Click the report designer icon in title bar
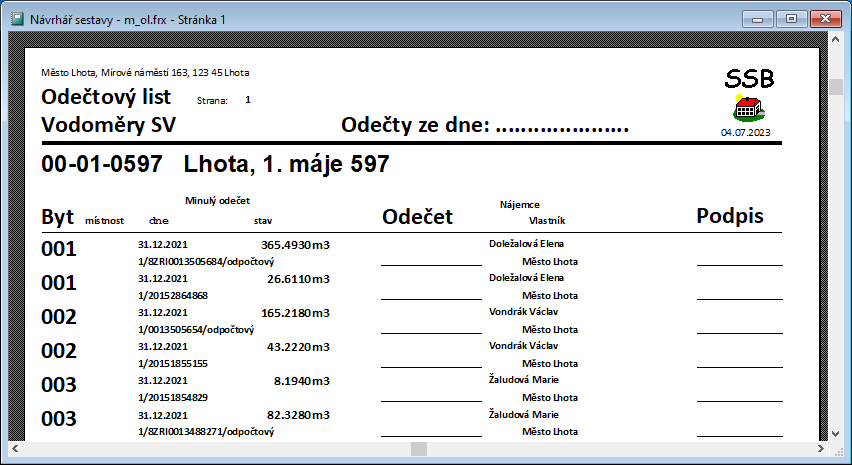This screenshot has height=465, width=852. point(15,19)
